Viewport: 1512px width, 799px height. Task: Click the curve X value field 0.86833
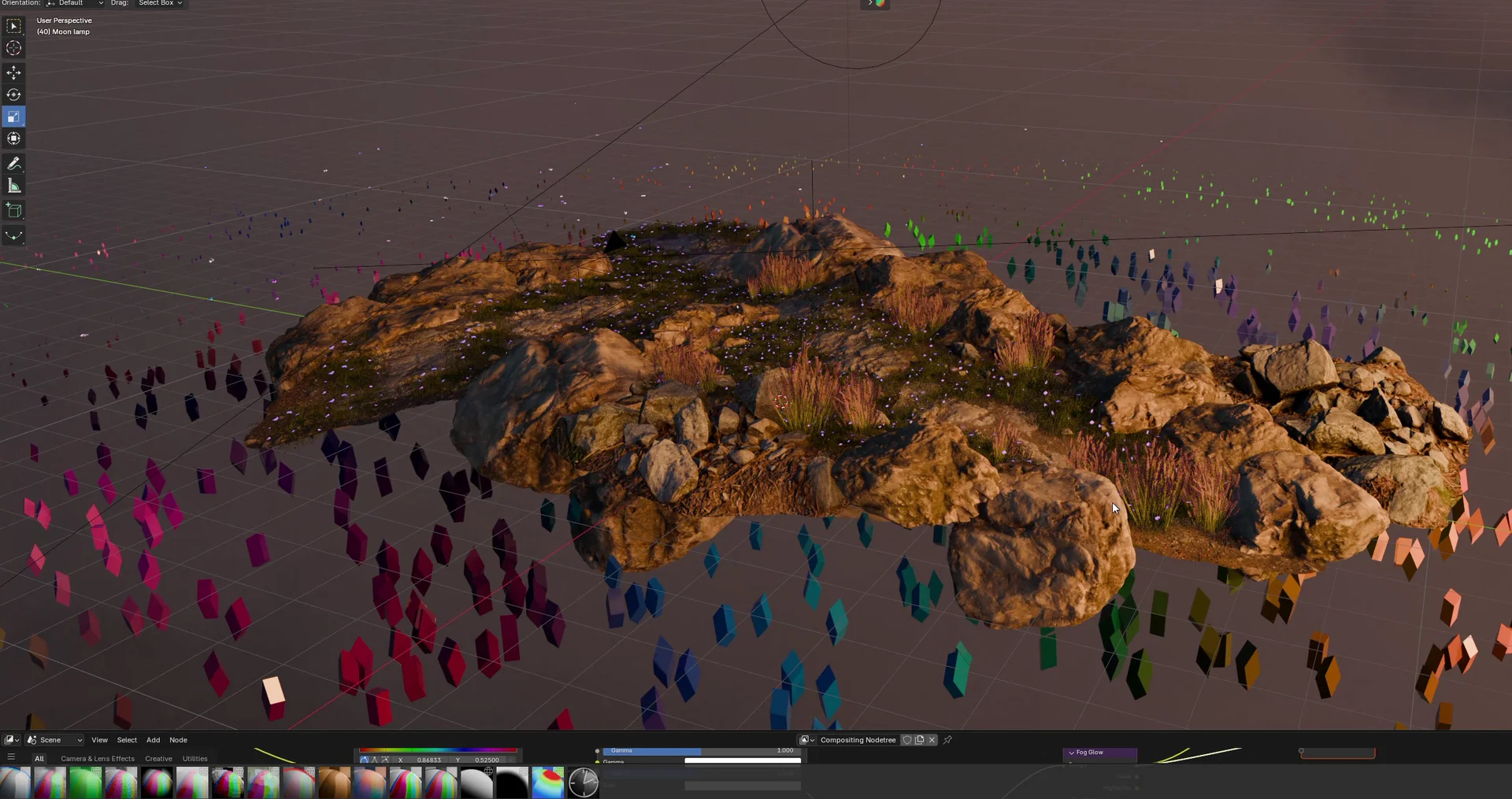point(418,760)
